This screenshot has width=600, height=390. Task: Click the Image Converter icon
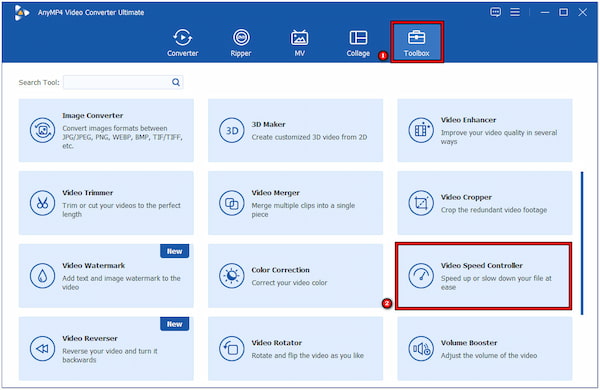(x=42, y=130)
